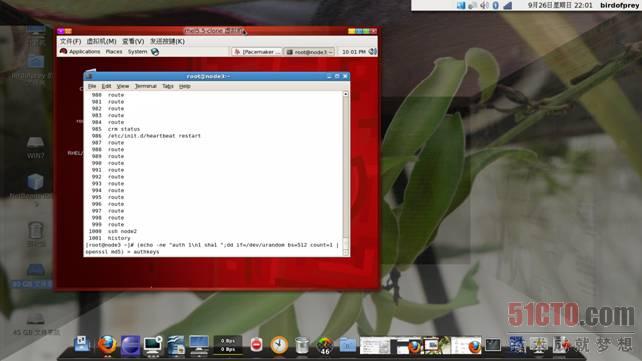Open Firefox from the dock
This screenshot has width=642, height=361.
(107, 345)
